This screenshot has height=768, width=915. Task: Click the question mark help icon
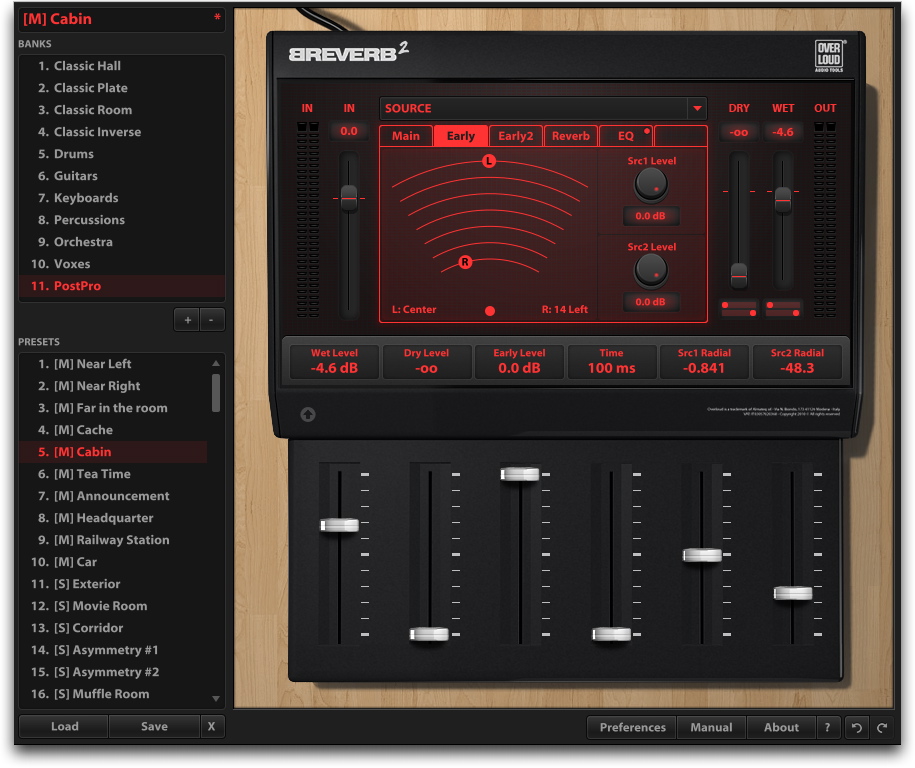[x=827, y=728]
